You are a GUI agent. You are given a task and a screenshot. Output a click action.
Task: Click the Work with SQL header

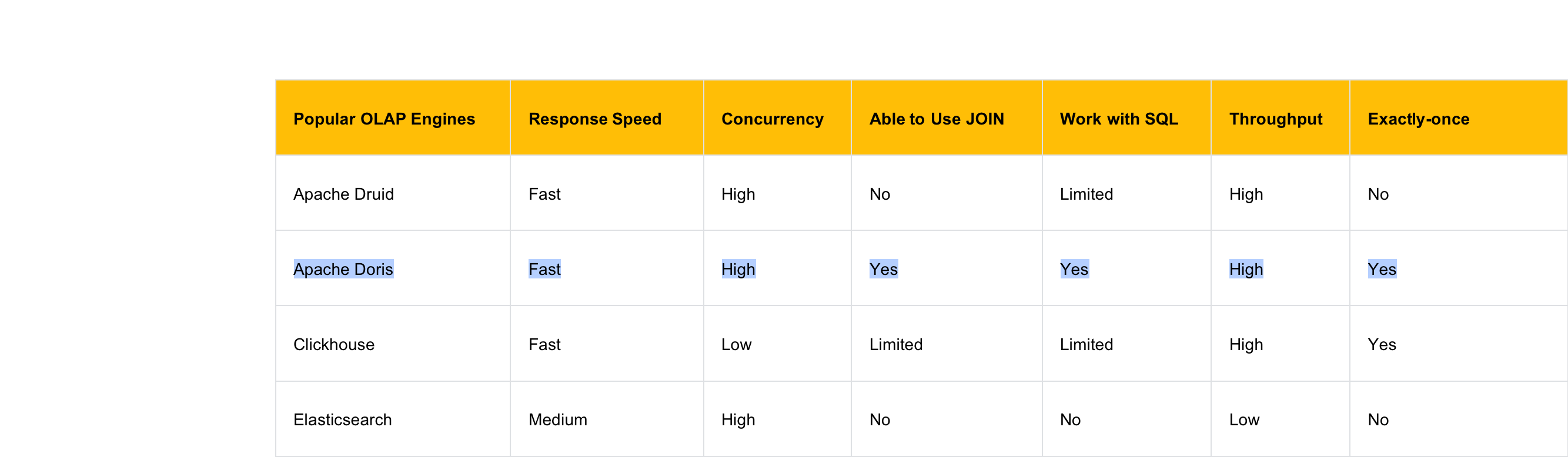click(x=1118, y=119)
